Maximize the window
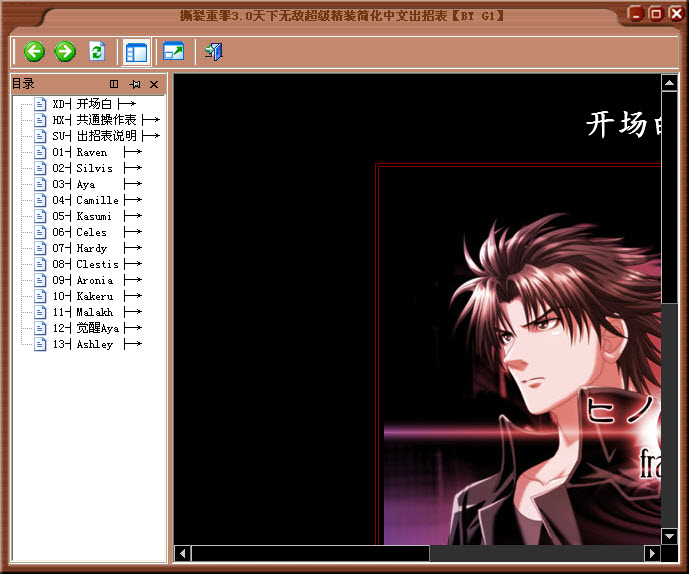Image resolution: width=689 pixels, height=574 pixels. 656,15
